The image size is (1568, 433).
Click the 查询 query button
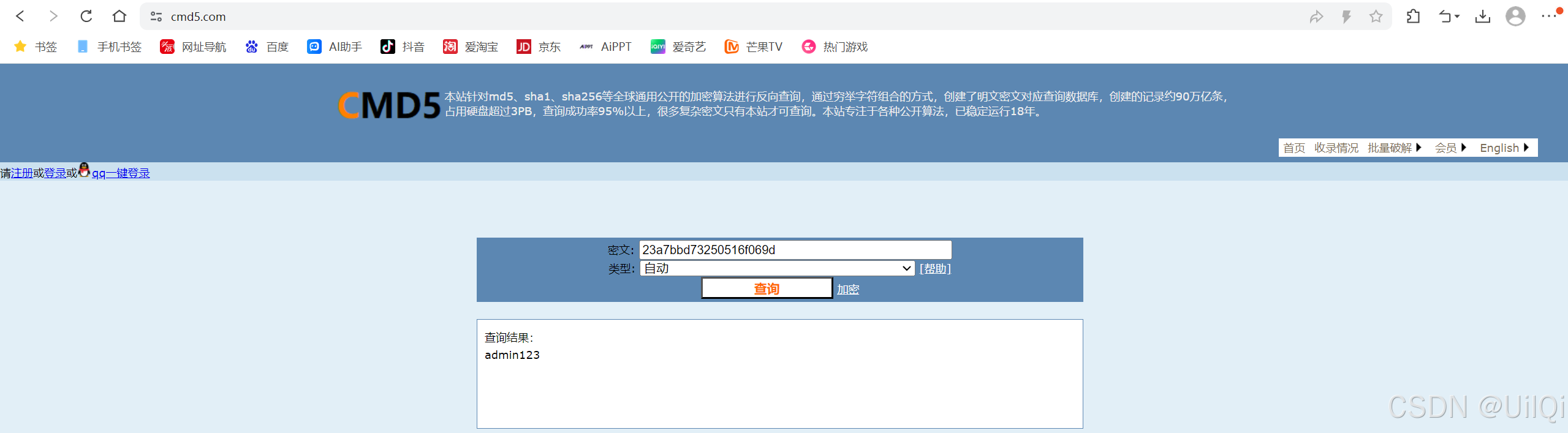[x=767, y=288]
